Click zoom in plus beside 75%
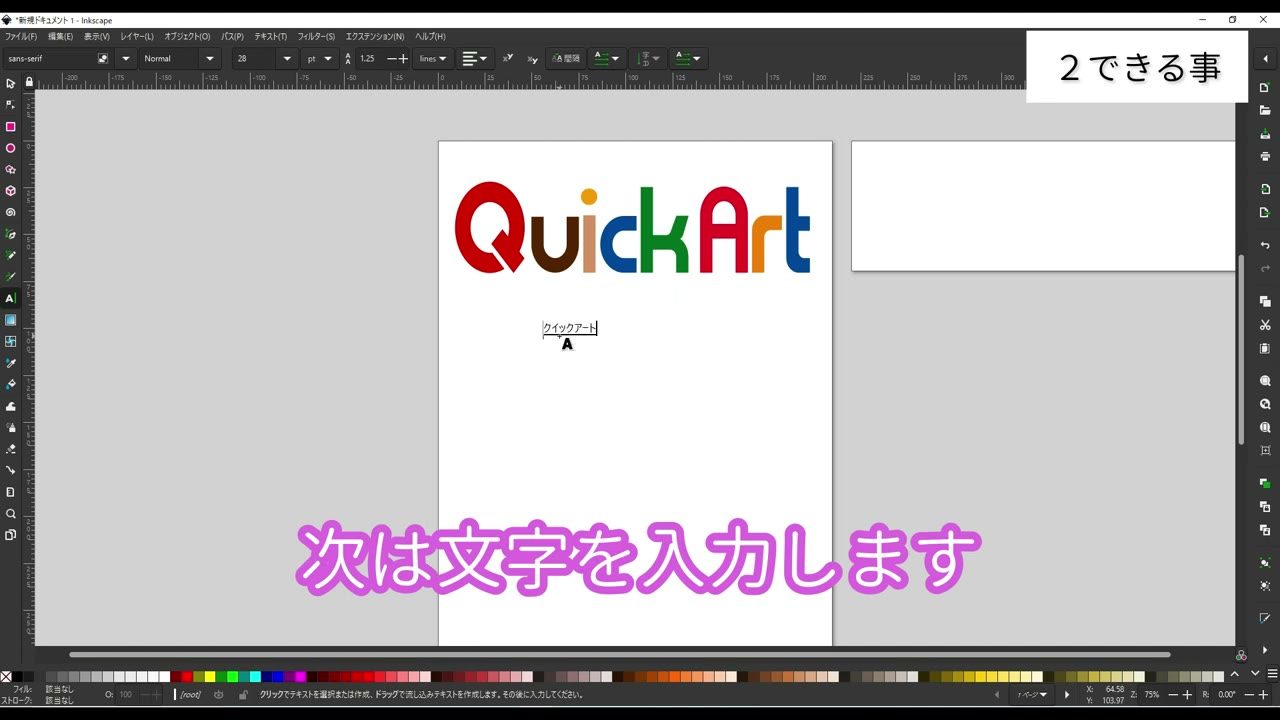Screen dimensions: 1280x720 click(x=1187, y=694)
